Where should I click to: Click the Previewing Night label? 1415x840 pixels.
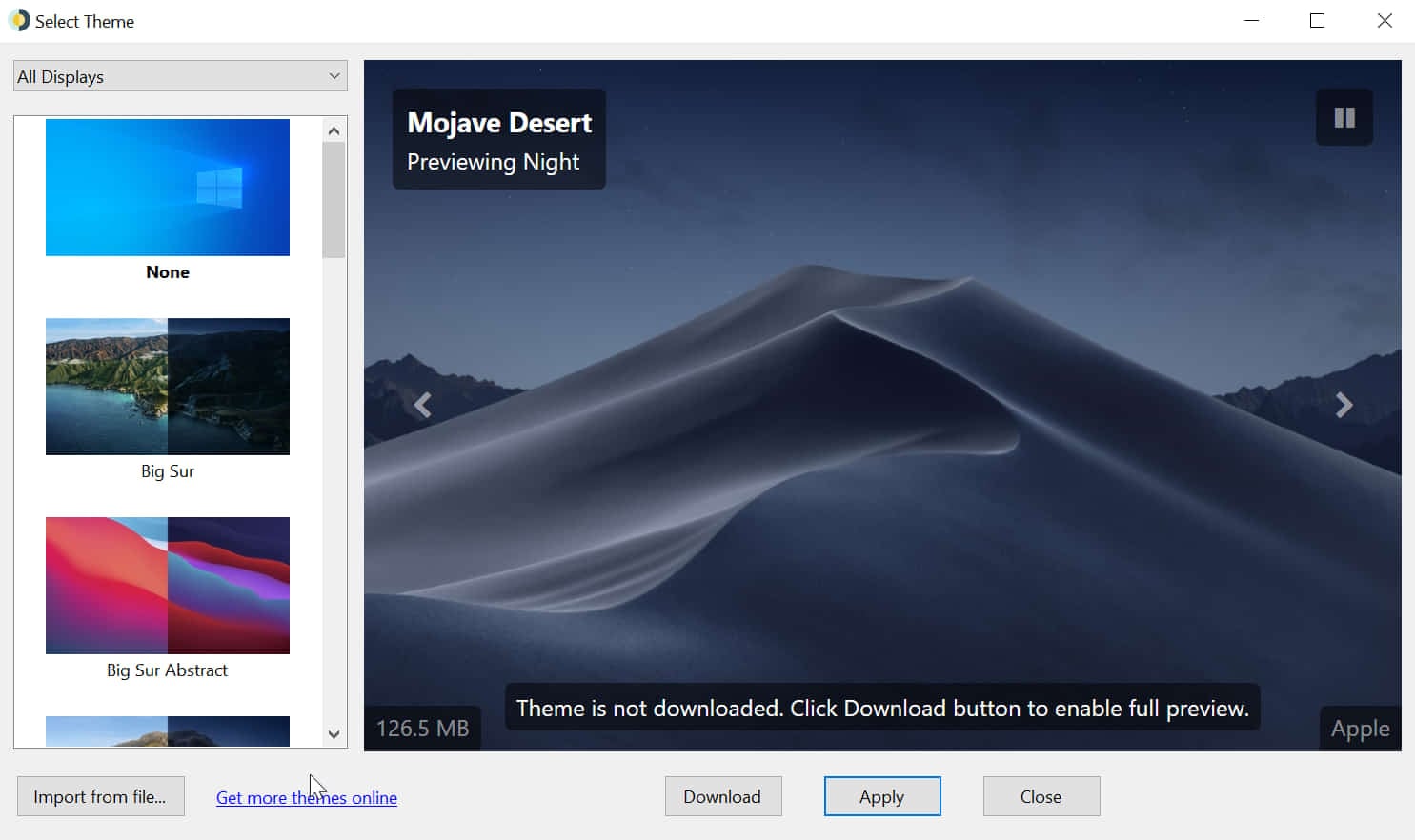(494, 162)
